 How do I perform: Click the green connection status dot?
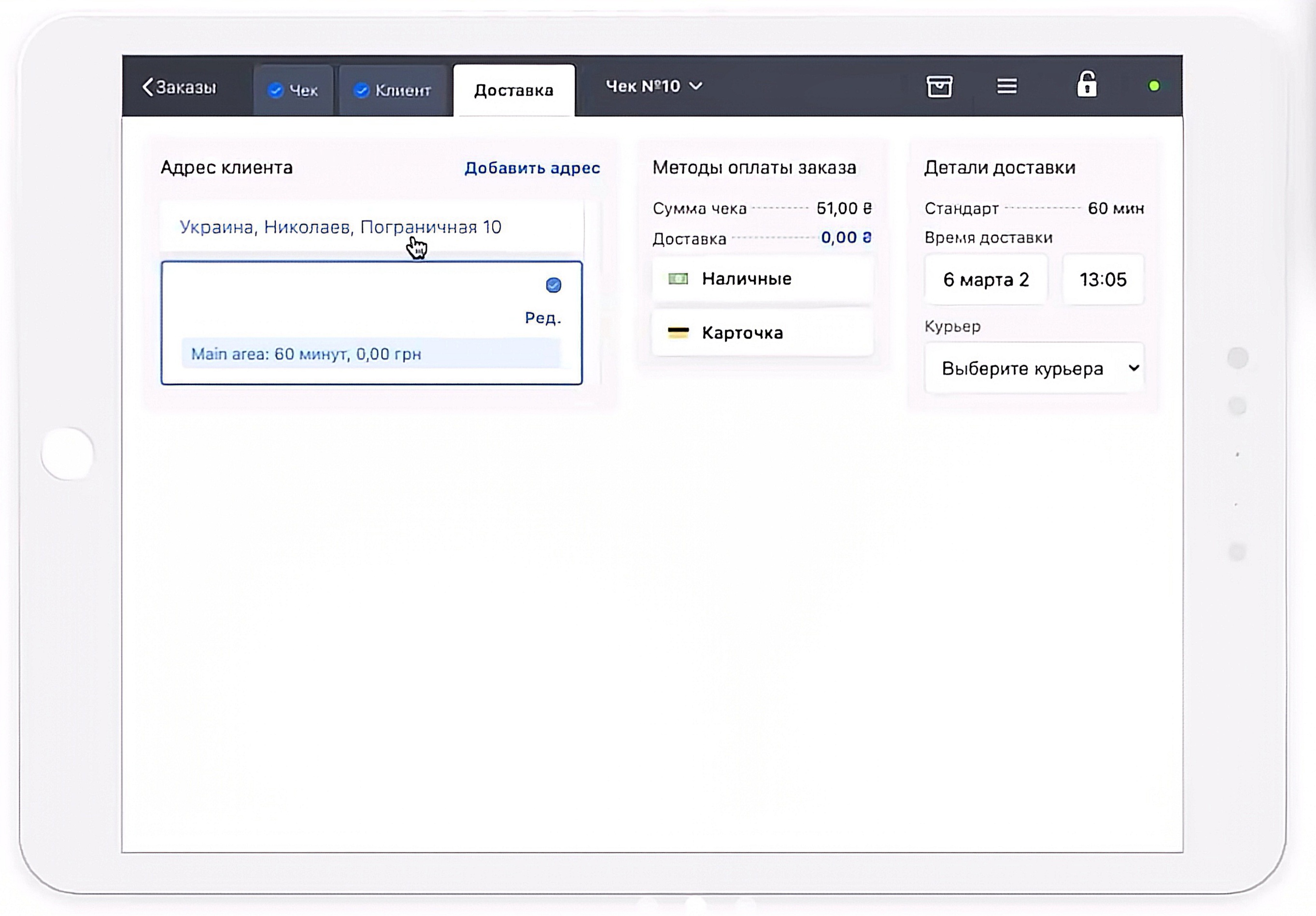[1154, 86]
